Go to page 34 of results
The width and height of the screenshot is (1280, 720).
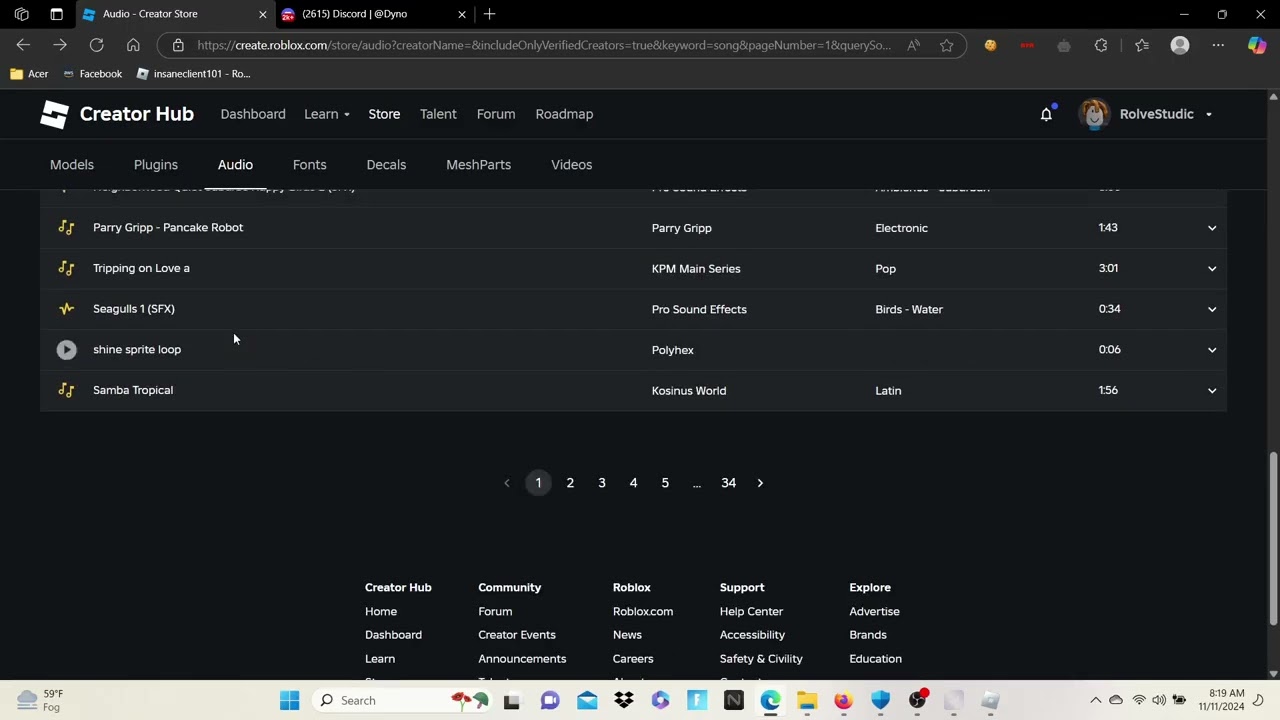pos(728,483)
